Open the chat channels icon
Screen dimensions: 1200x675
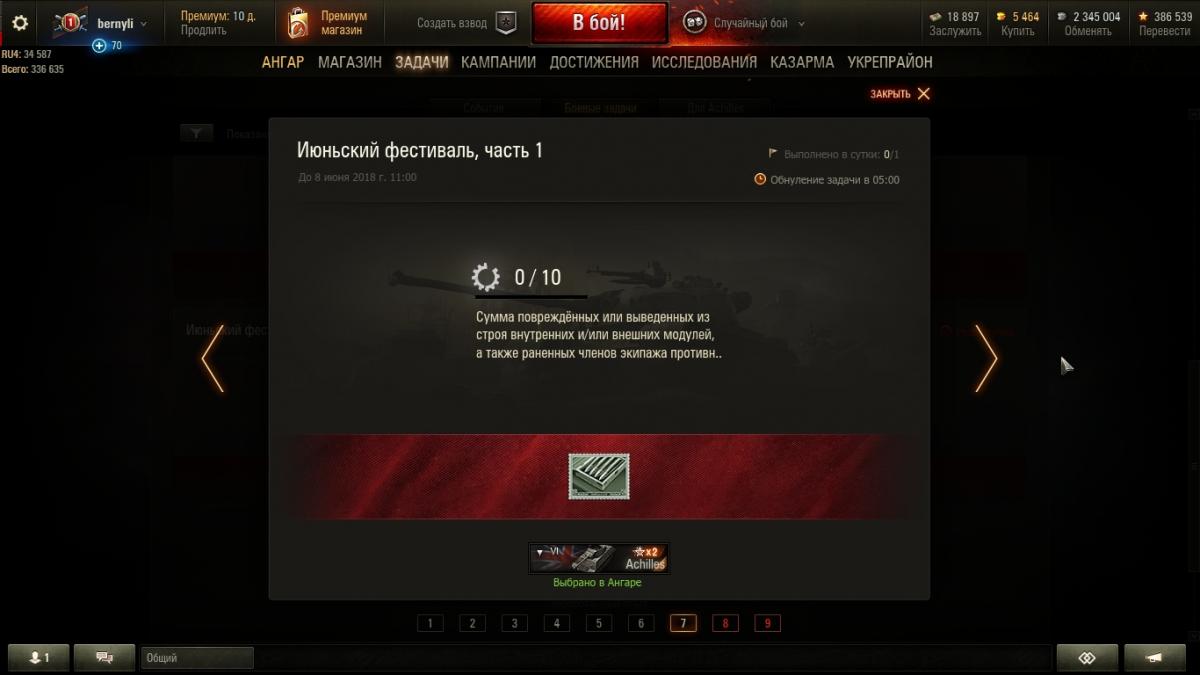(104, 657)
